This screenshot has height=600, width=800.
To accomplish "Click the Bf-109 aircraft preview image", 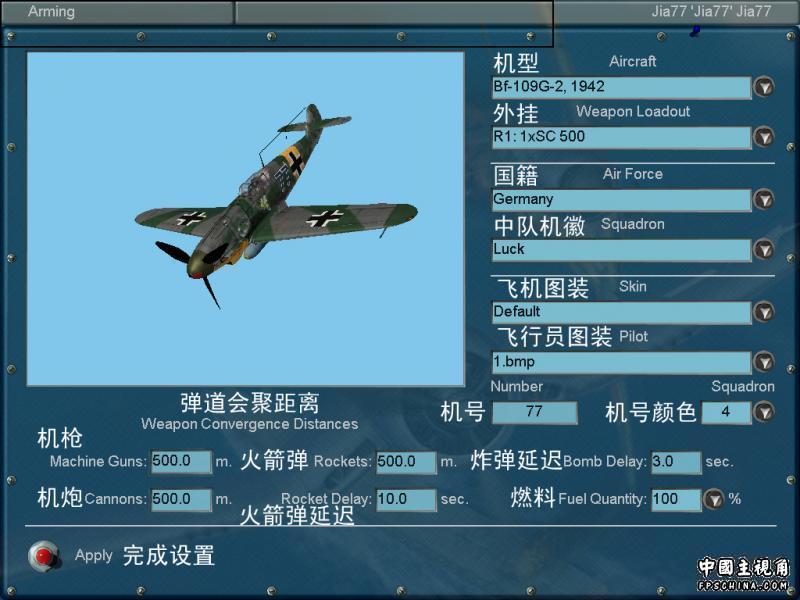I will coord(245,218).
